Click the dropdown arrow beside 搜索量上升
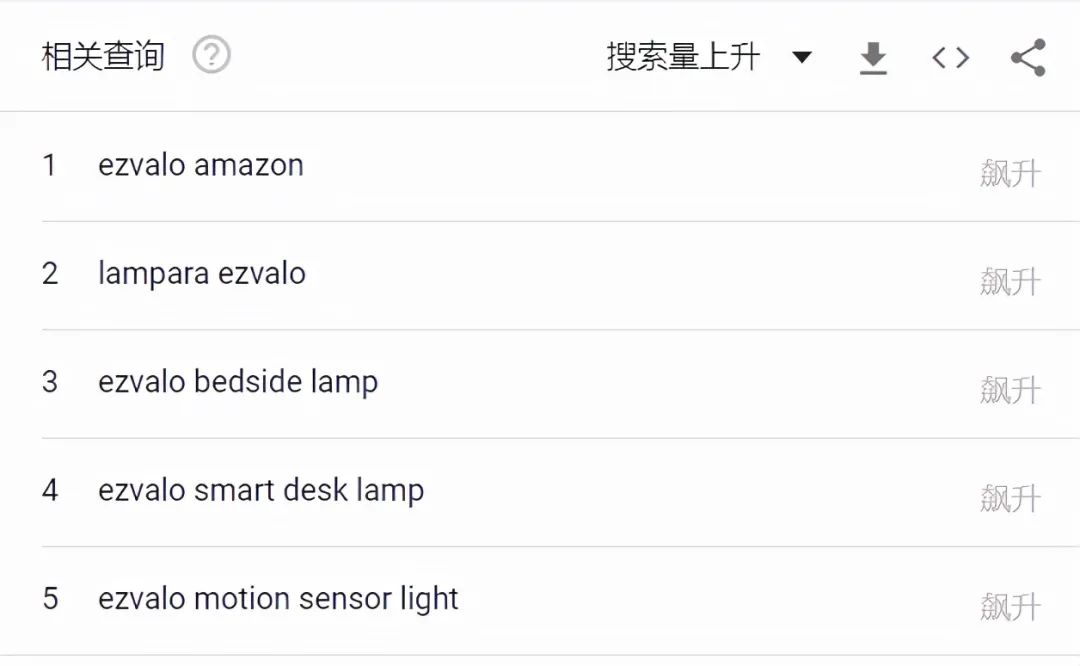Screen dimensions: 1080x666 801,57
